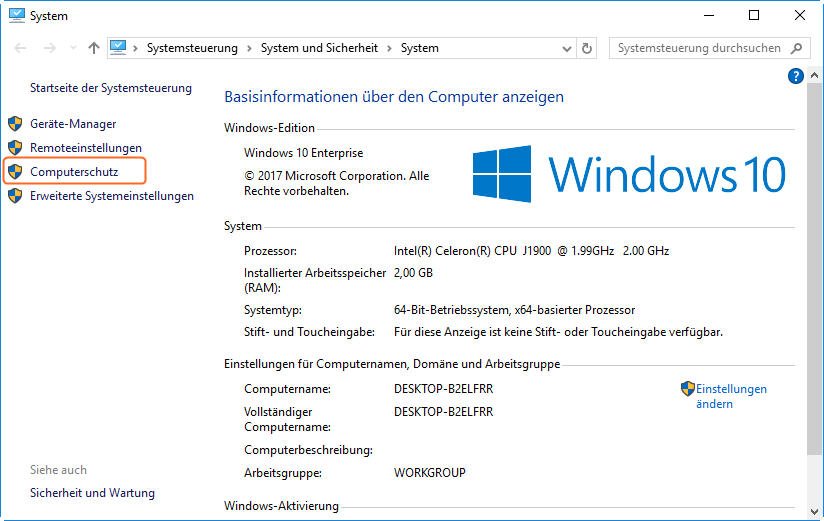824x521 pixels.
Task: Open Remoteeinstellungen link
Action: point(86,148)
